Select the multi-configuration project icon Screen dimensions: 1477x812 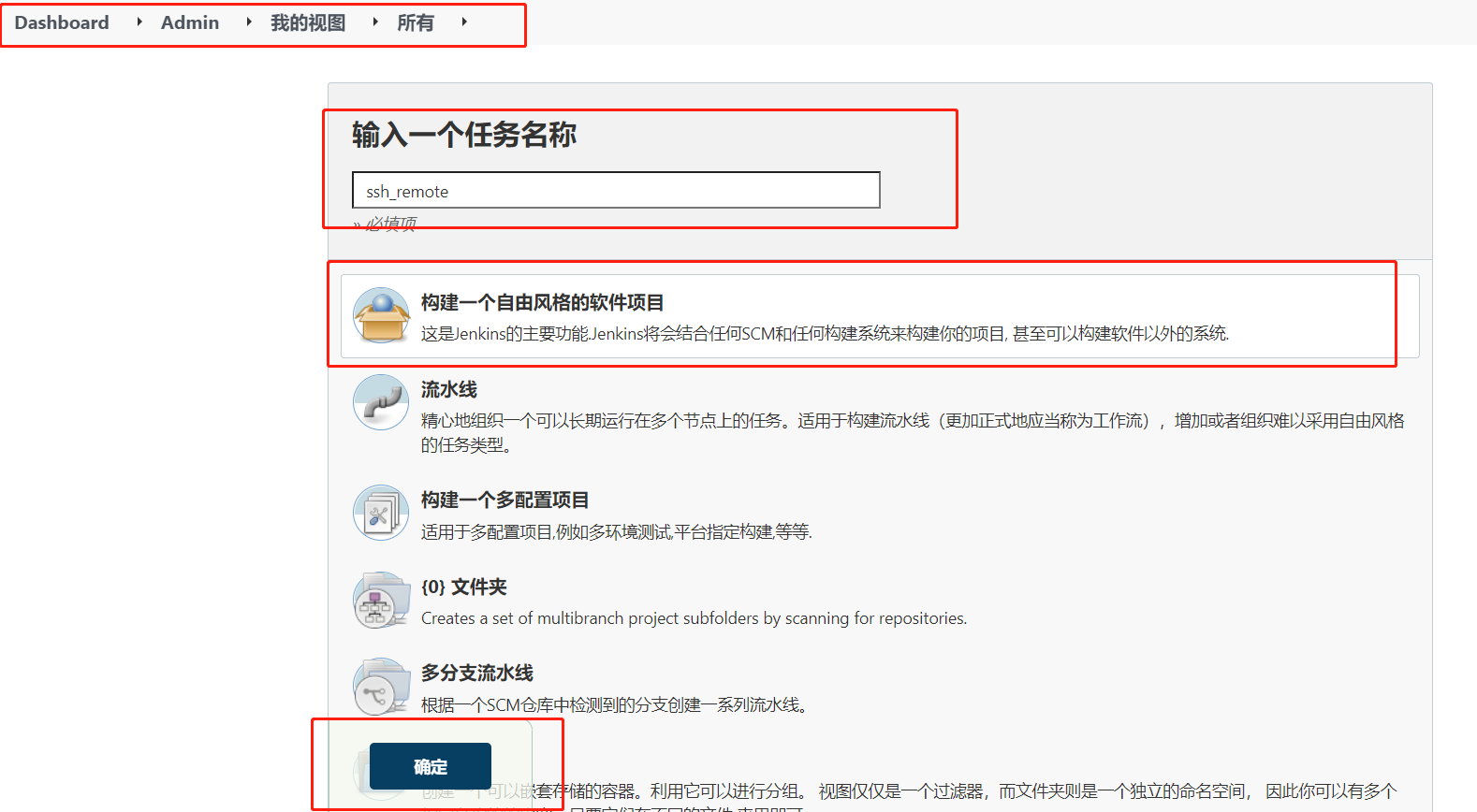[381, 513]
